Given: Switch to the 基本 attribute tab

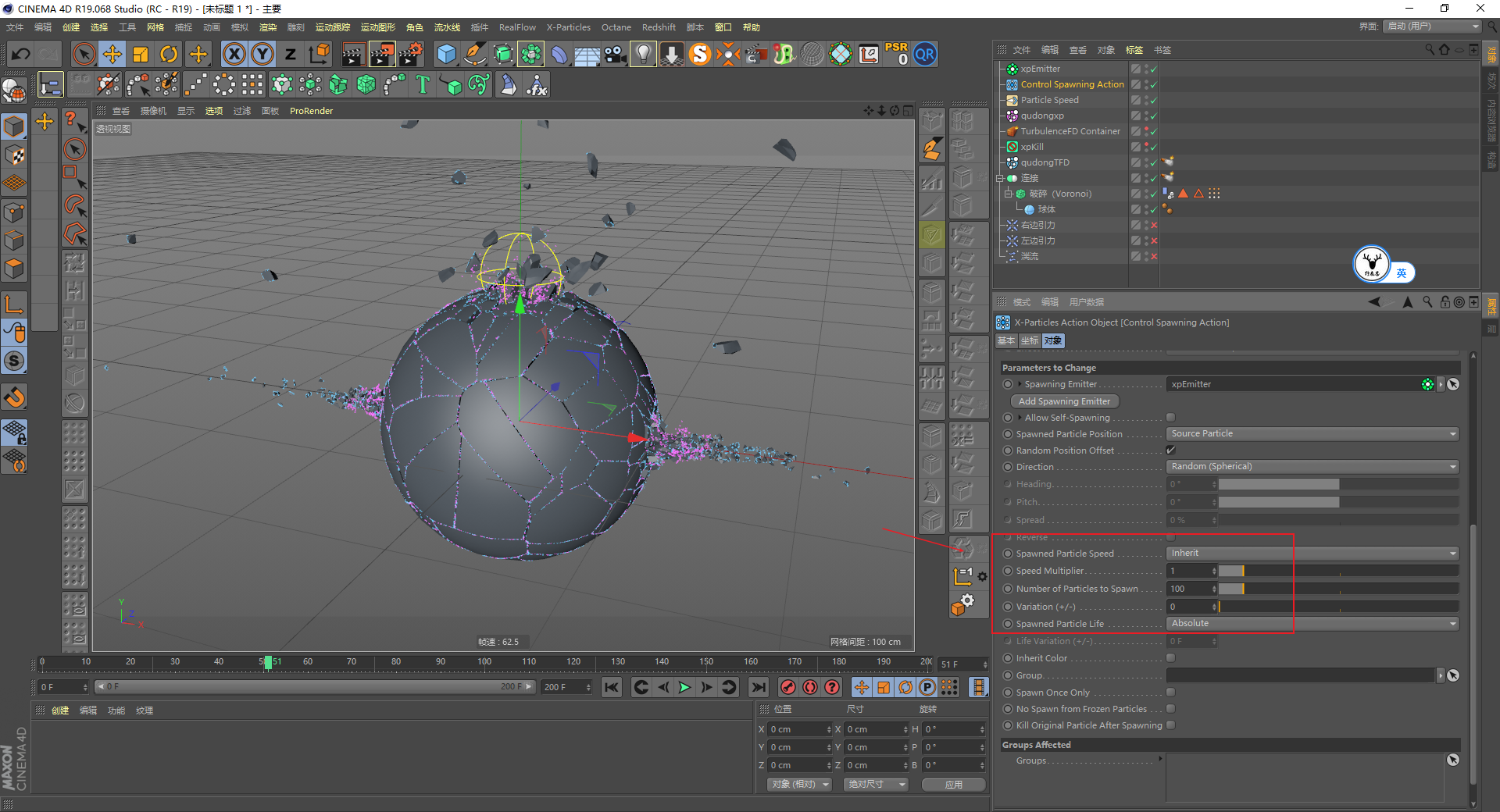Looking at the screenshot, I should tap(1006, 341).
